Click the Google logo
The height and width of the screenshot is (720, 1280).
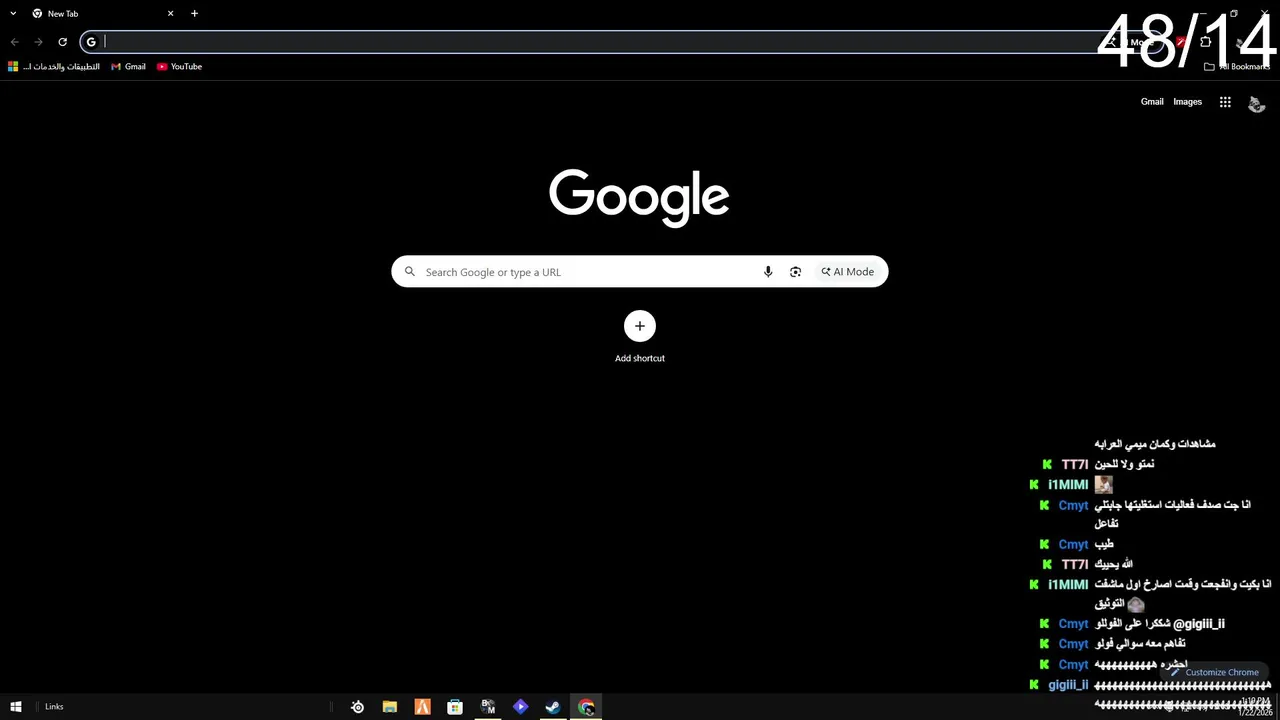[x=639, y=197]
